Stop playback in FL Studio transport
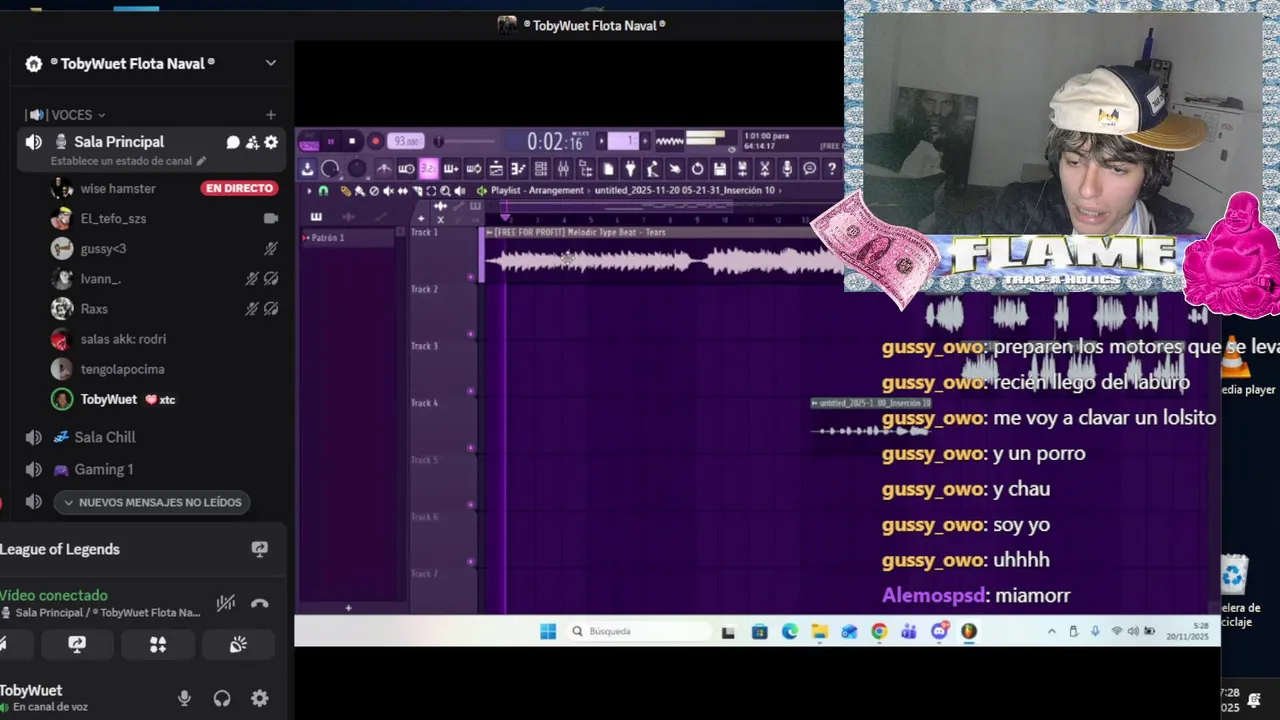 pyautogui.click(x=352, y=141)
